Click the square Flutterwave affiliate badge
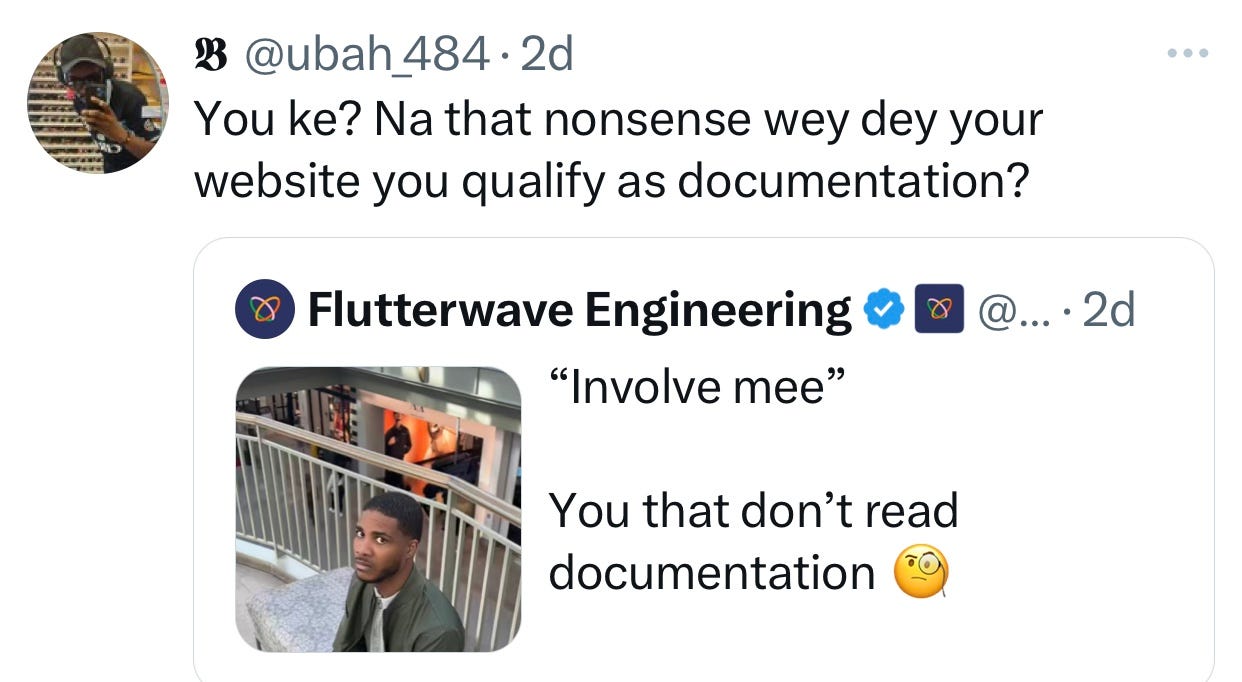1242x682 pixels. point(939,310)
